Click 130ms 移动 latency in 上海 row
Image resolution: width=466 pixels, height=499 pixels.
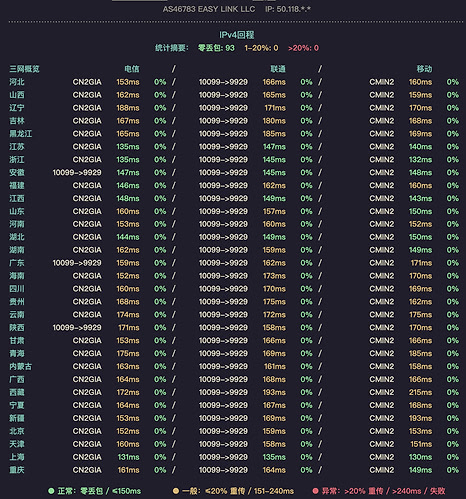tap(421, 457)
